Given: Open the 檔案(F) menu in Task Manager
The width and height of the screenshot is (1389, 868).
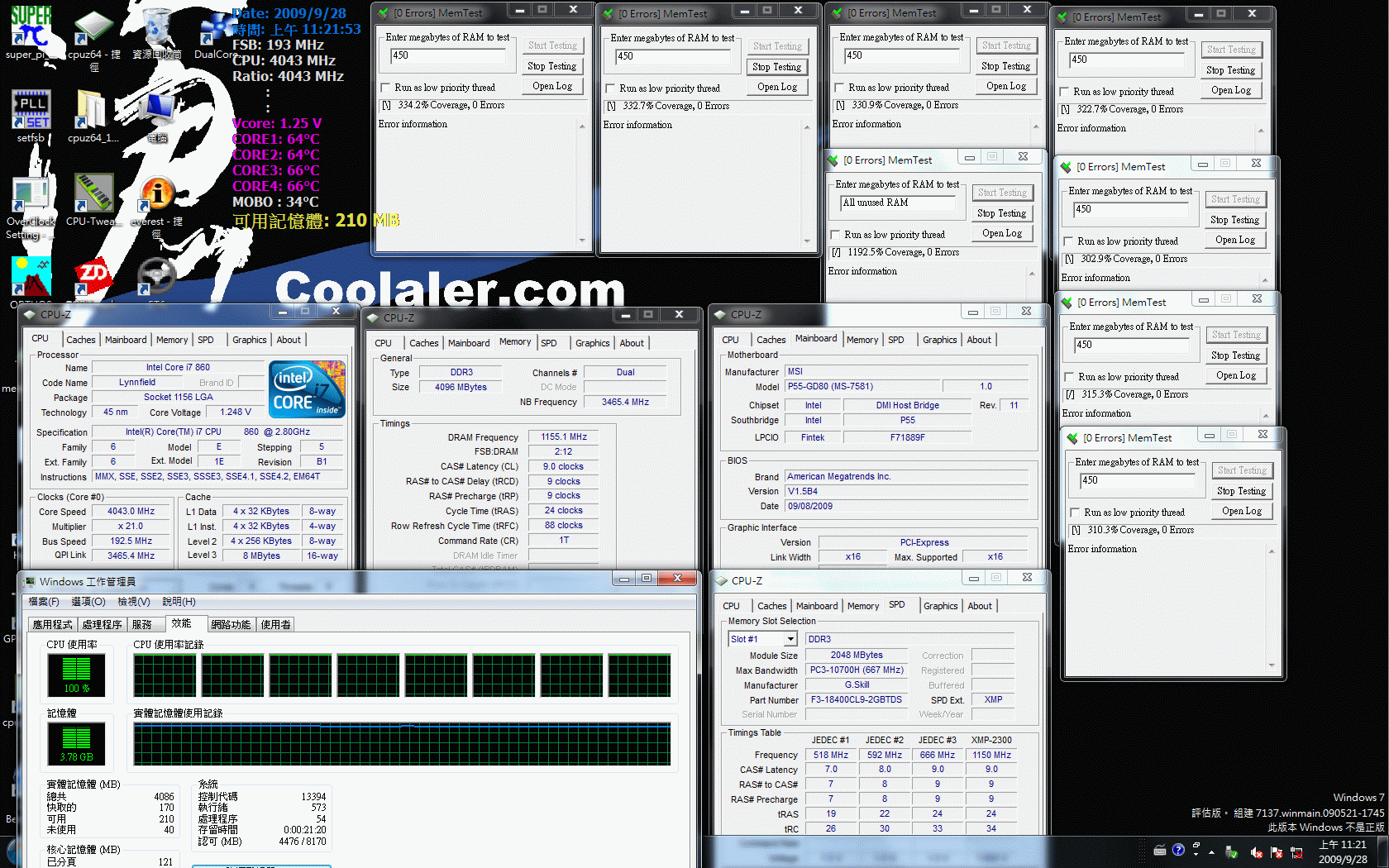Looking at the screenshot, I should (x=44, y=602).
